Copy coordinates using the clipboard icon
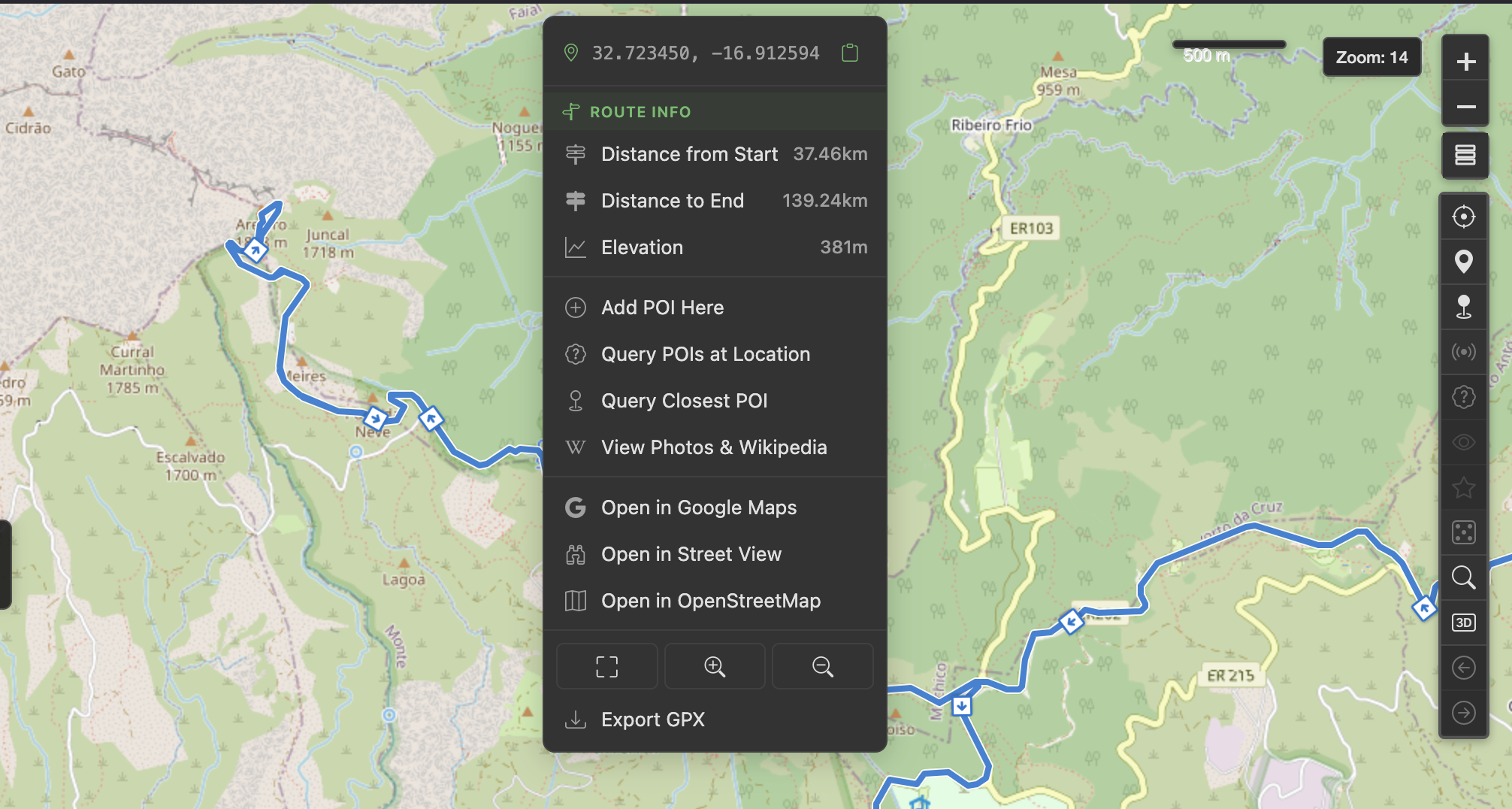This screenshot has height=809, width=1512. [850, 53]
